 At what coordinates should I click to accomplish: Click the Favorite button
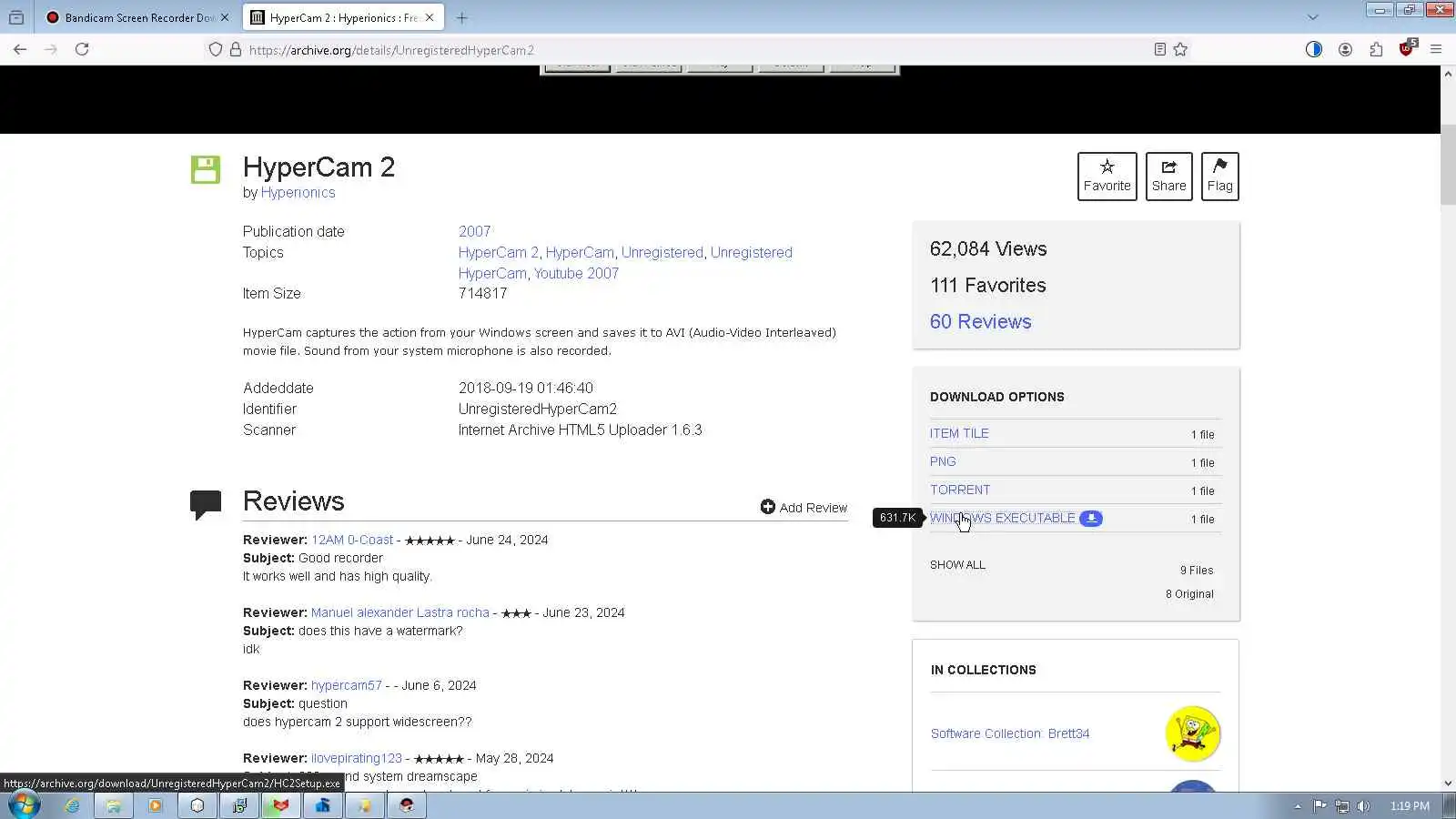pos(1107,177)
